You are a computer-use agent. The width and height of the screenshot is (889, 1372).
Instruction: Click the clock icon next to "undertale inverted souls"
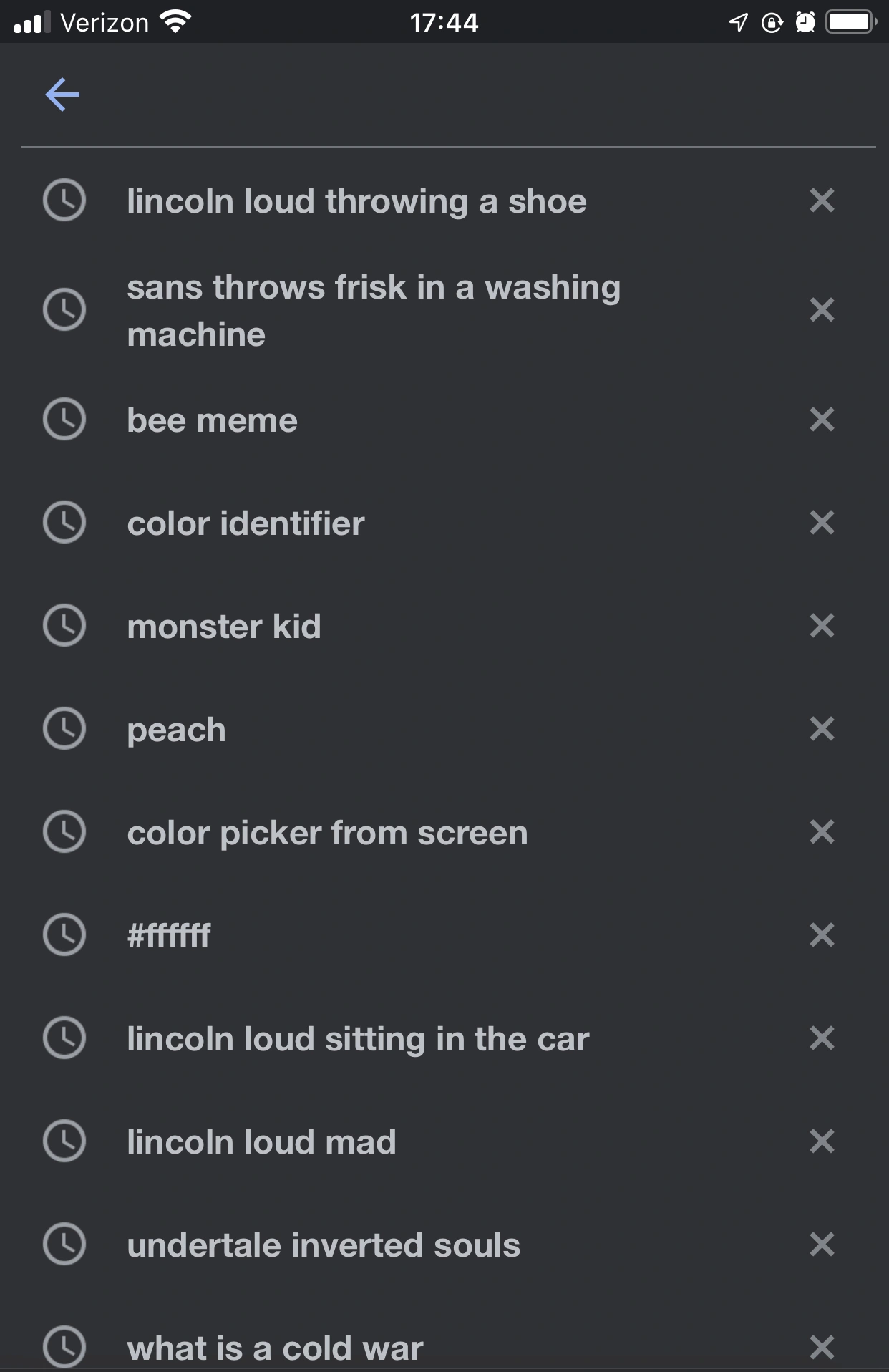tap(65, 1245)
